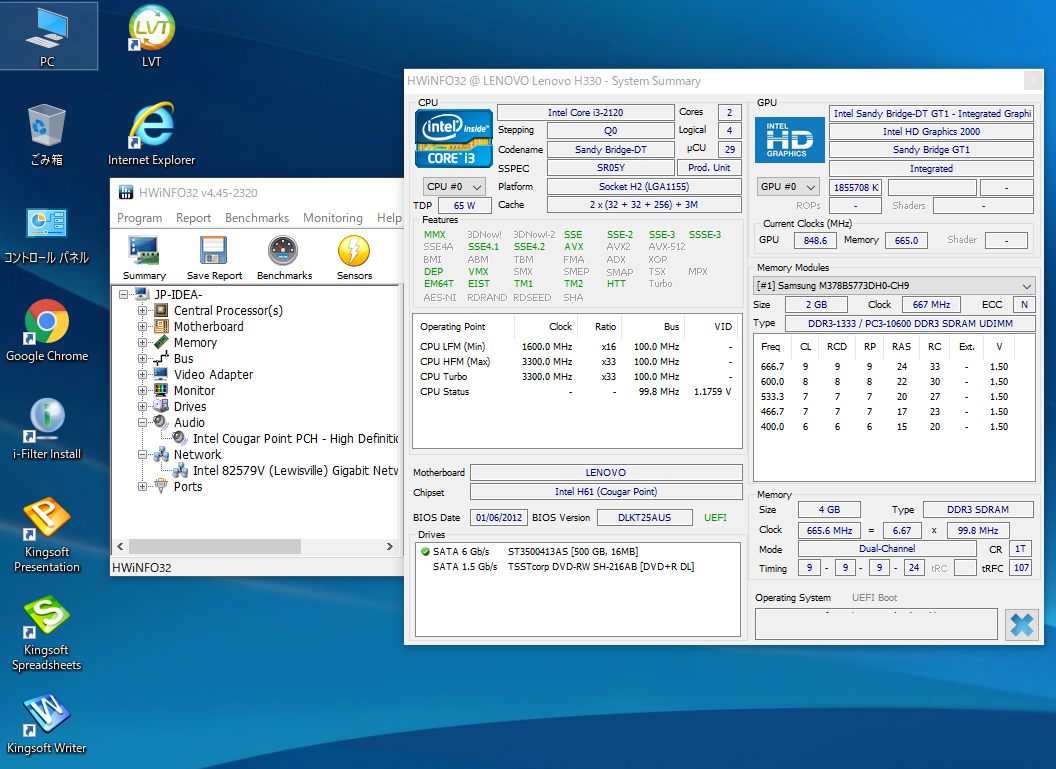Click the horizontal scrollbar right arrow

click(389, 547)
